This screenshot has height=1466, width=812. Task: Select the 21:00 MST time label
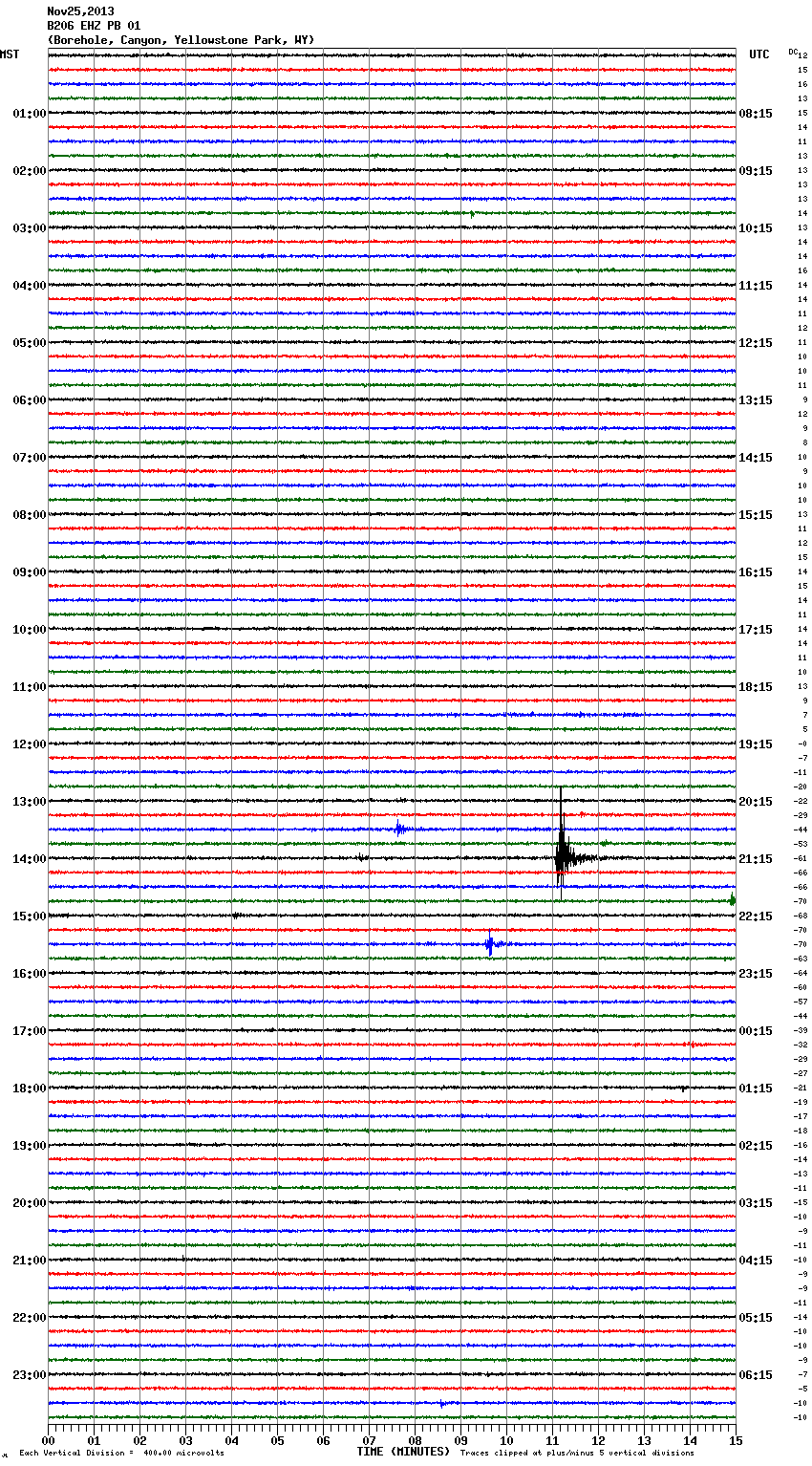30,1261
